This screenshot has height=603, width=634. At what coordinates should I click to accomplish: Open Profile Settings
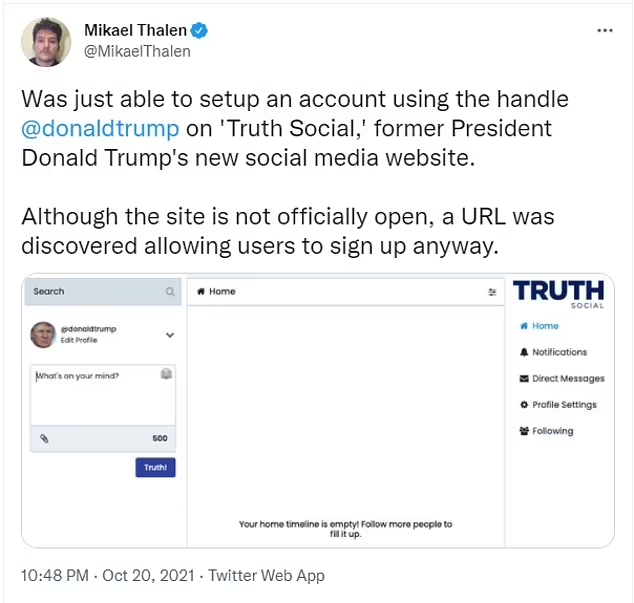pyautogui.click(x=558, y=405)
